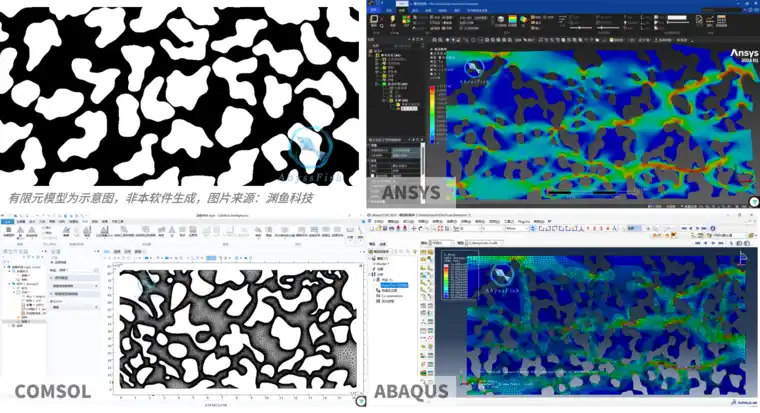Click the ANSYS rainbow color legend bar
This screenshot has height=413, width=760.
[432, 114]
